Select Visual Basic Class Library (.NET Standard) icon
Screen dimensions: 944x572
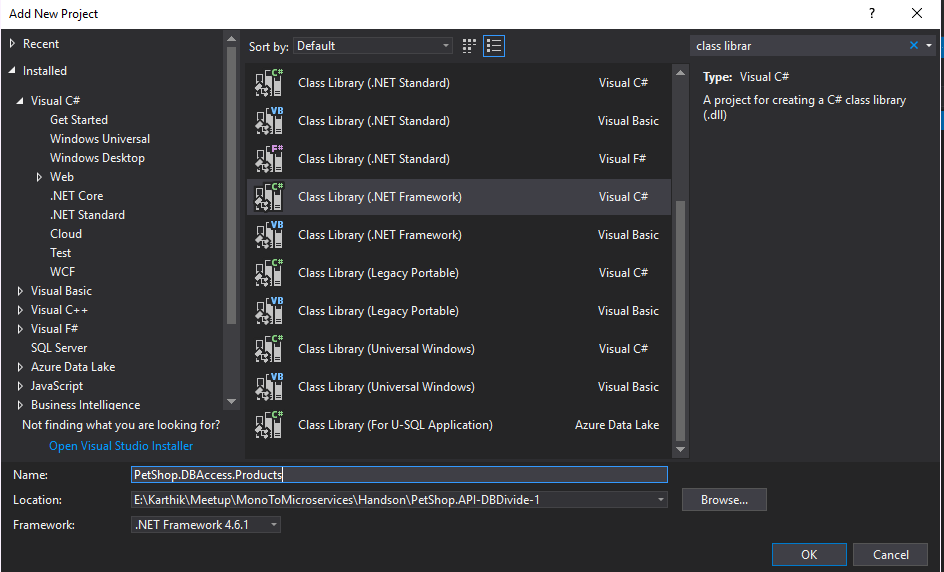pyautogui.click(x=269, y=120)
